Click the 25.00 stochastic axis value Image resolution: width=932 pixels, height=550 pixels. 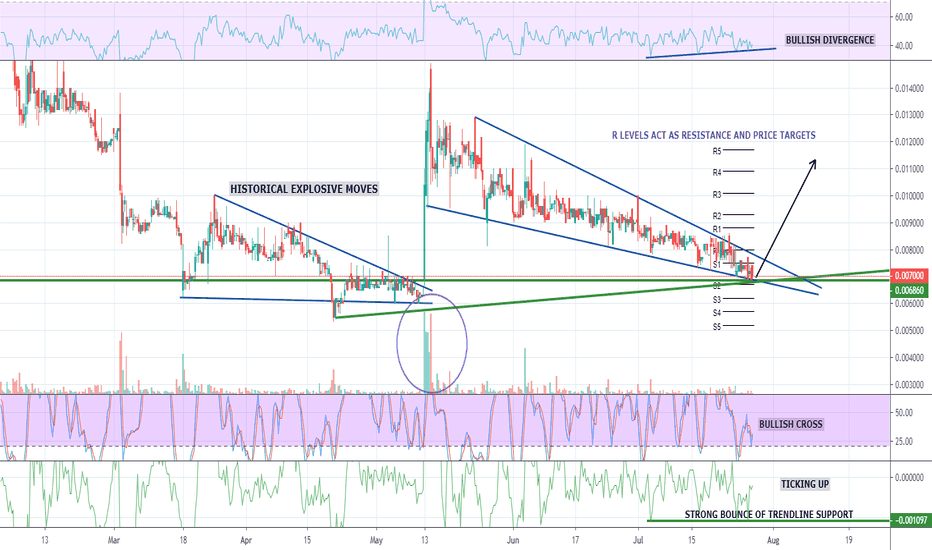click(904, 441)
